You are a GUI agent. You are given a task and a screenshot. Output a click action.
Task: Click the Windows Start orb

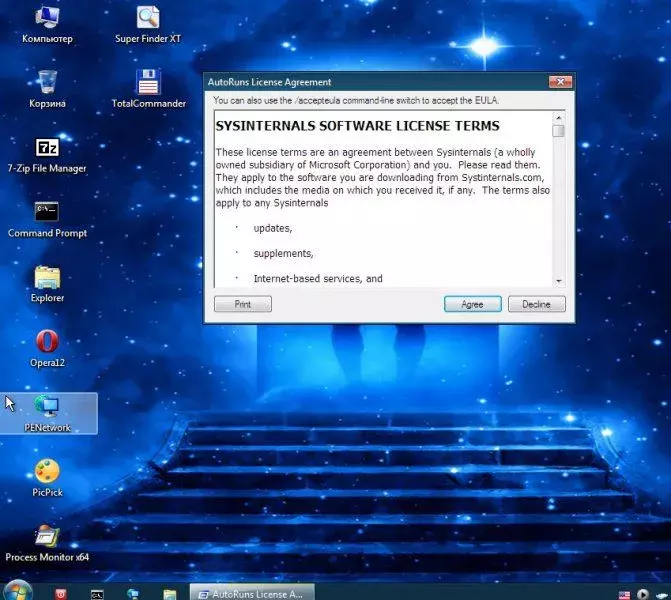pyautogui.click(x=18, y=591)
